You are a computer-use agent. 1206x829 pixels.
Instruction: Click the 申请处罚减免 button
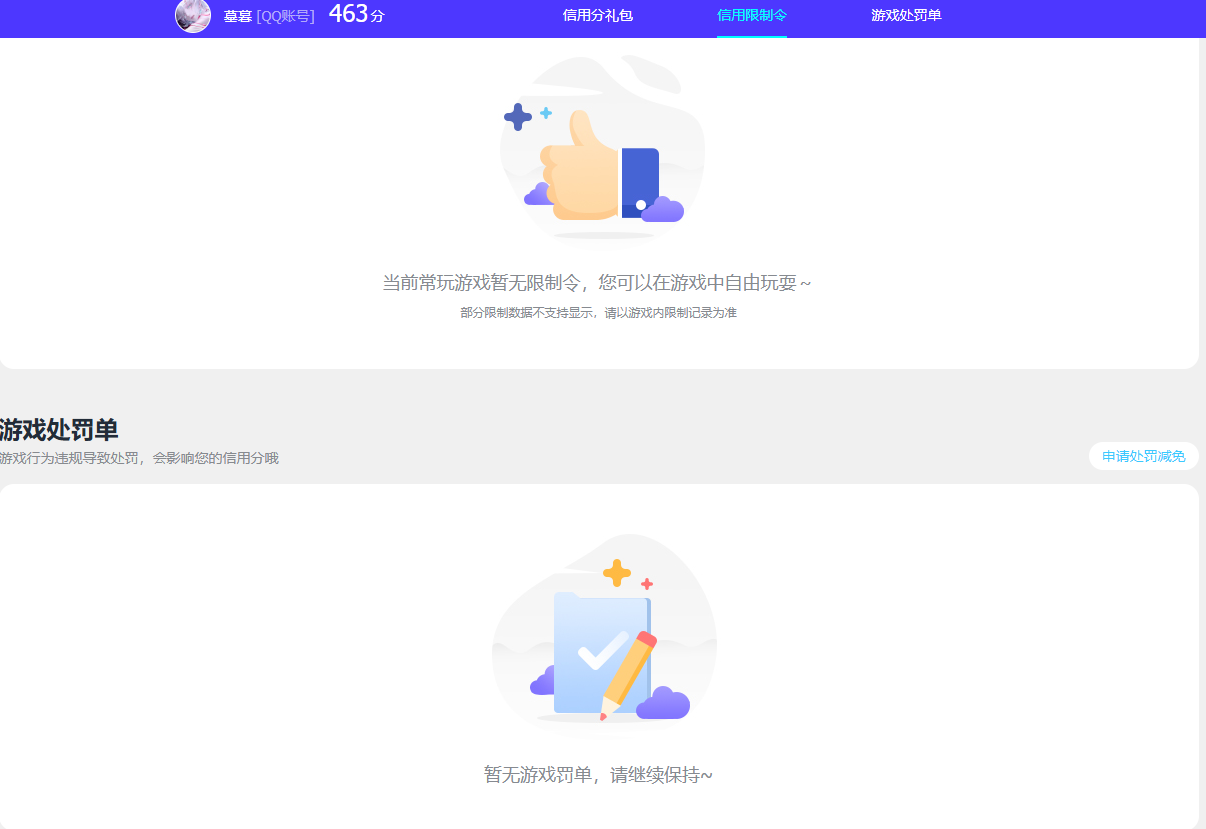pos(1144,456)
